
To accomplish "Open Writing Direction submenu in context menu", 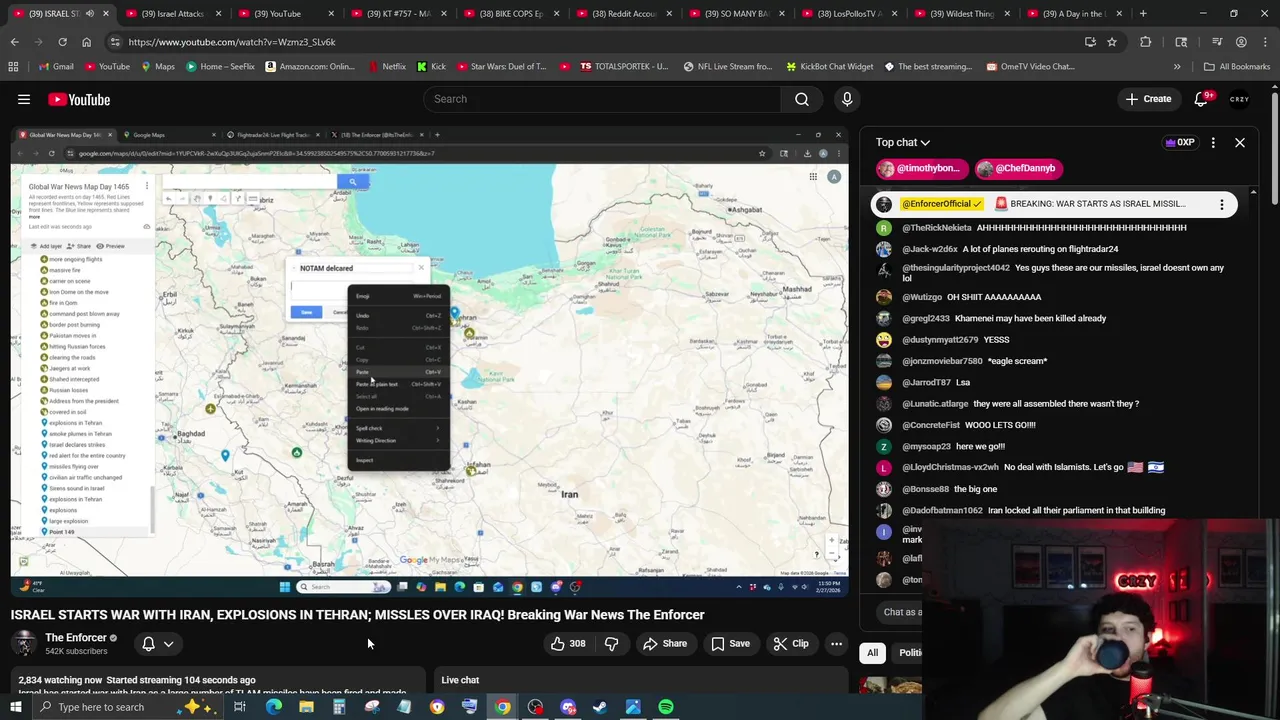I will click(x=398, y=441).
